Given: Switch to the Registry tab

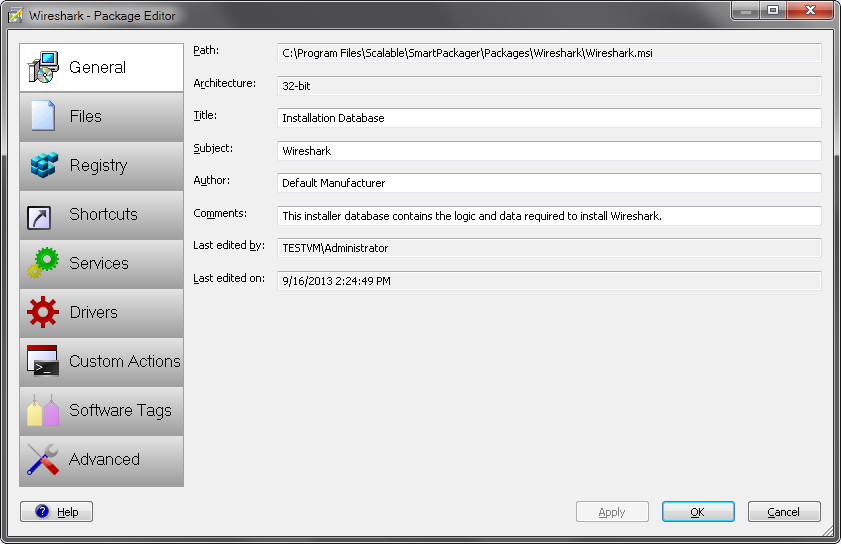Looking at the screenshot, I should tap(101, 166).
